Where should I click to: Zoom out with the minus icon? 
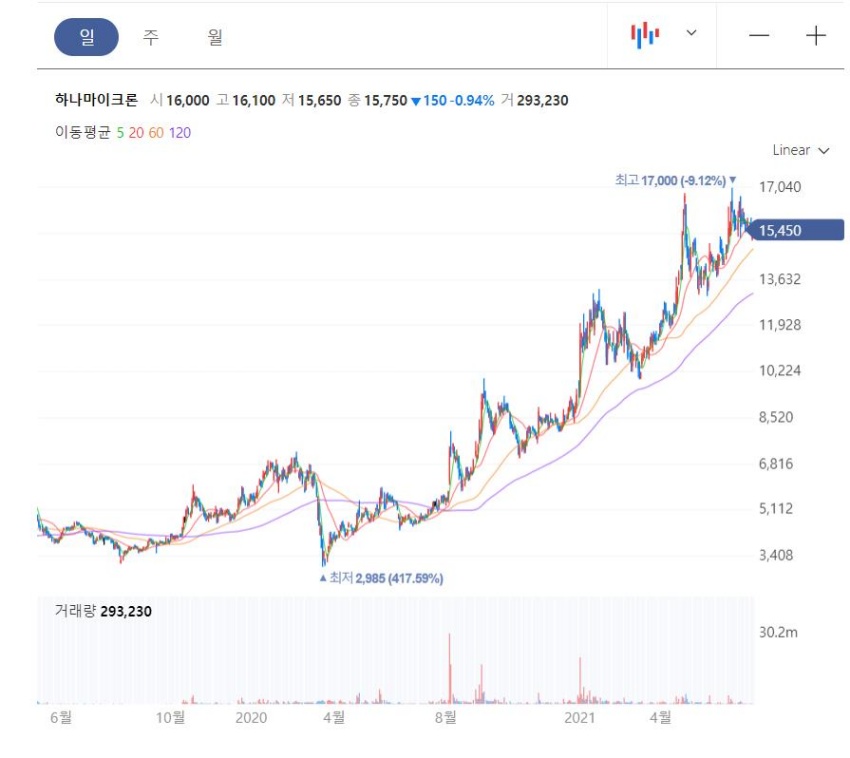pos(759,36)
